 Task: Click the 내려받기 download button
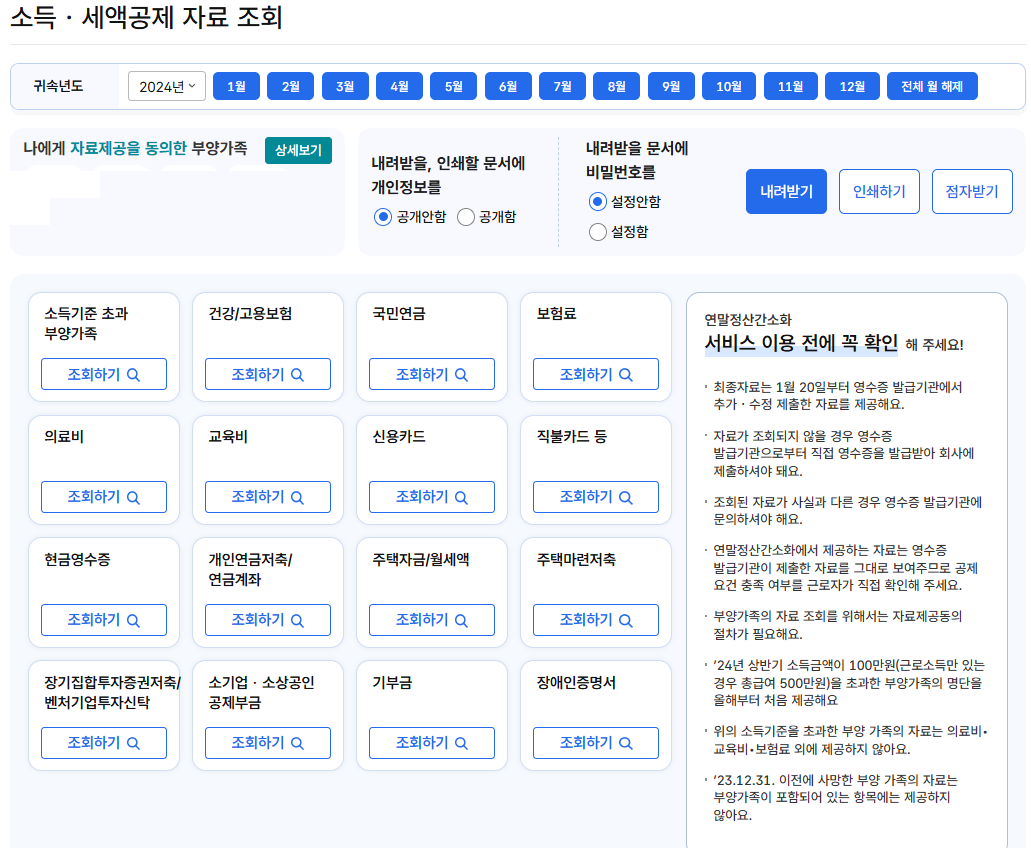coord(786,191)
